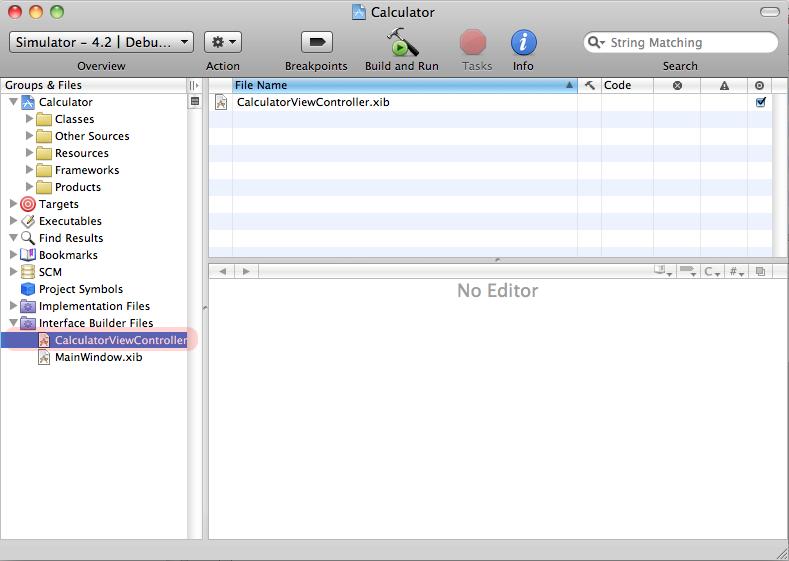Viewport: 789px width, 561px height.
Task: Select the Find Results magnifier icon
Action: tap(28, 238)
